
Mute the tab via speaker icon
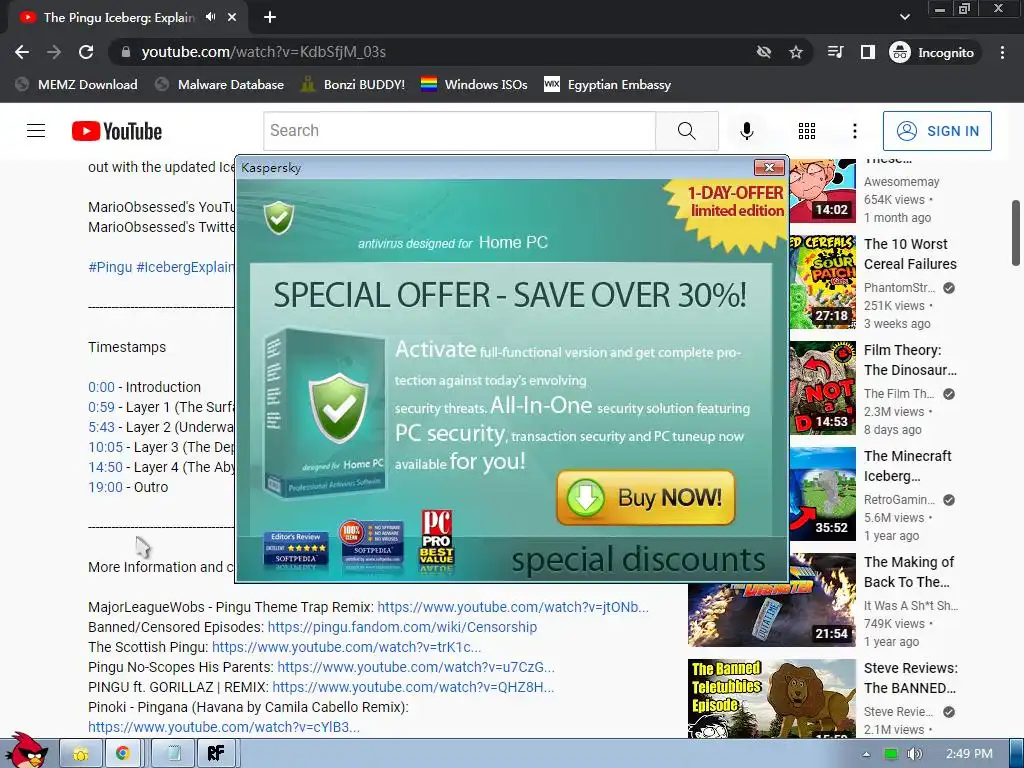pos(210,17)
